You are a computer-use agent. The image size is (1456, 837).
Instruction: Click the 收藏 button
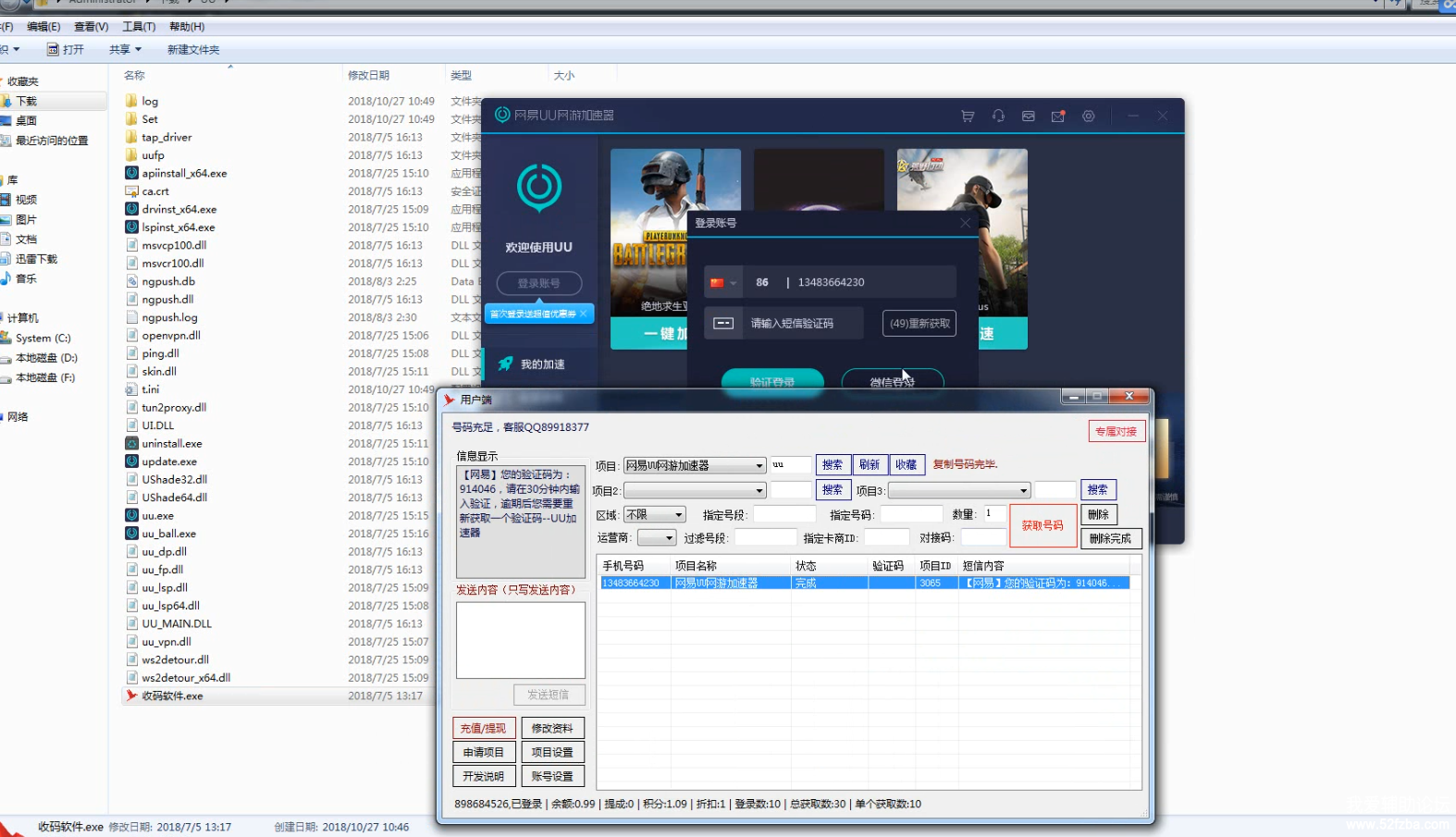pos(907,465)
